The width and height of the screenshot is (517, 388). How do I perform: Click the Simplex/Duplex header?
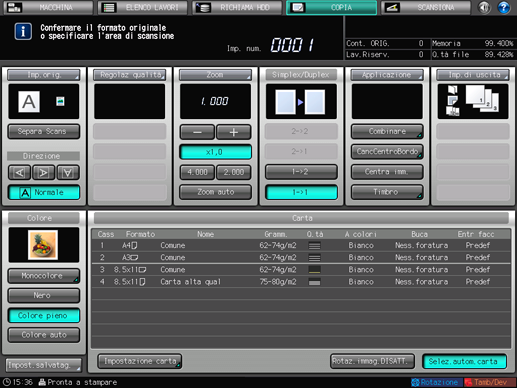pos(301,75)
